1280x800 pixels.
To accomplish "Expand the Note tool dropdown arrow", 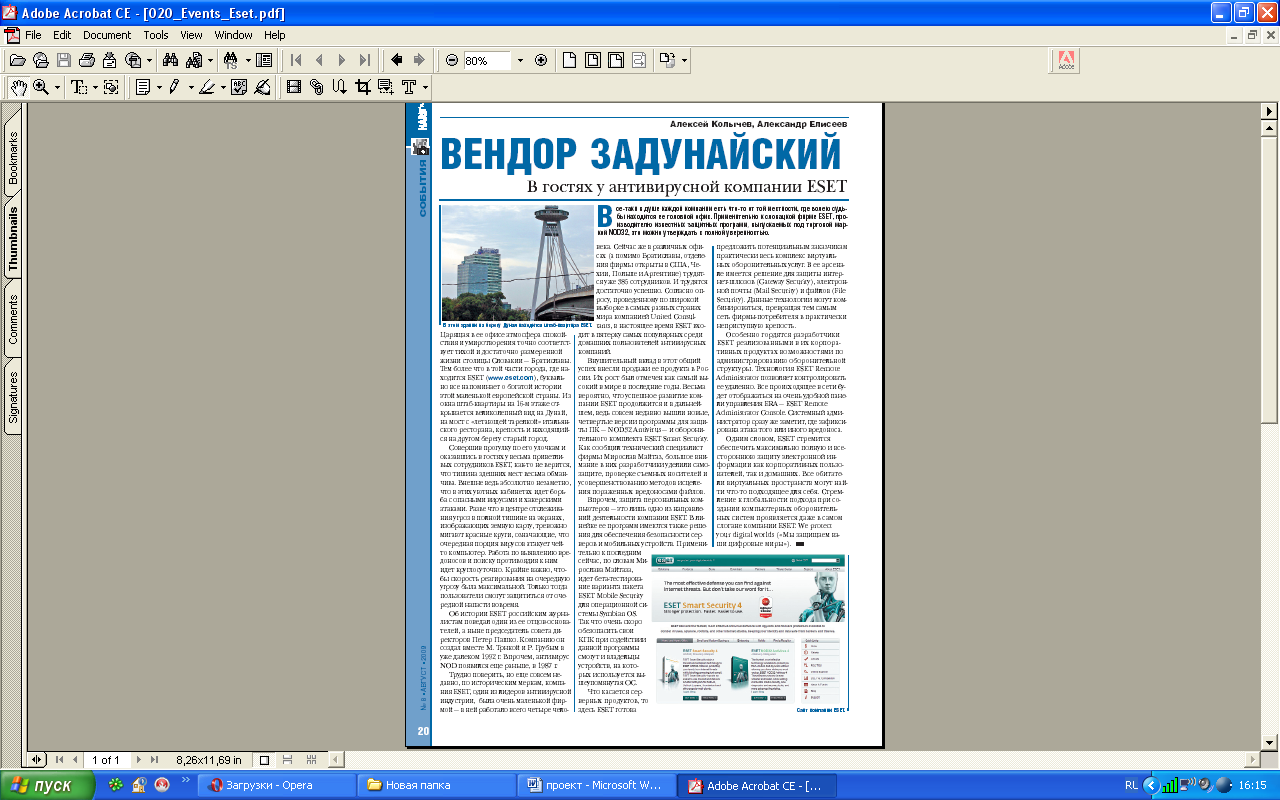I will [159, 87].
